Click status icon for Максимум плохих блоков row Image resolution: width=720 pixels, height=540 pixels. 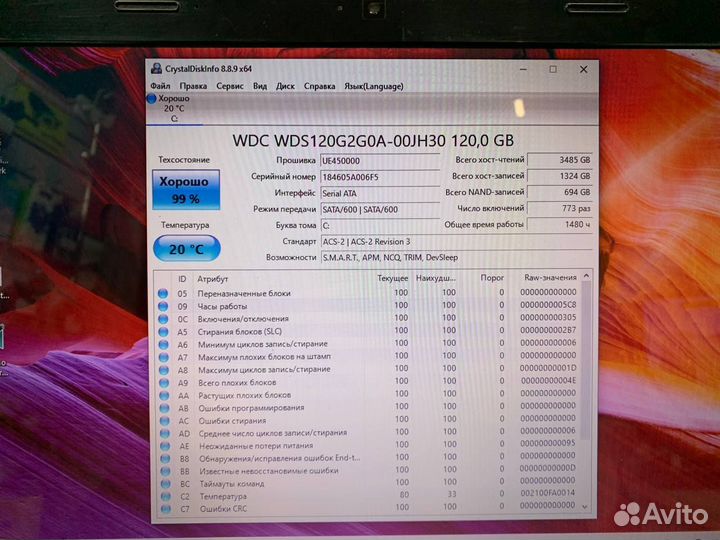click(x=163, y=357)
